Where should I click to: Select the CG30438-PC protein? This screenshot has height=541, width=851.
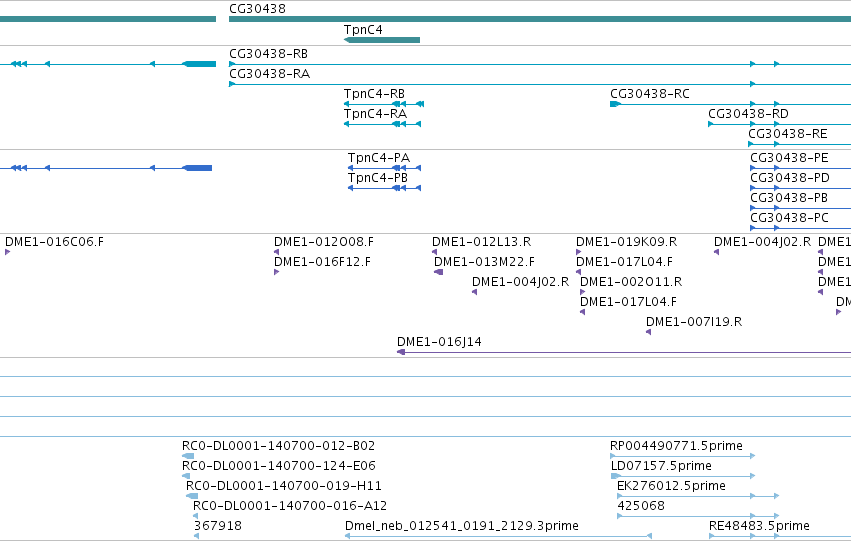tap(801, 228)
